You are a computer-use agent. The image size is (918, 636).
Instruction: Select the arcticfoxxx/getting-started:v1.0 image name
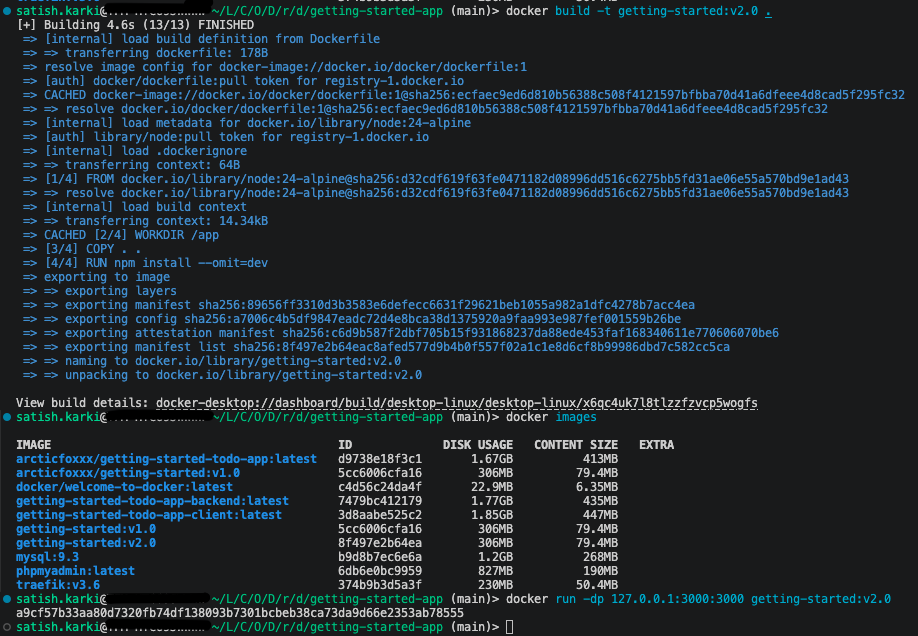pos(128,473)
